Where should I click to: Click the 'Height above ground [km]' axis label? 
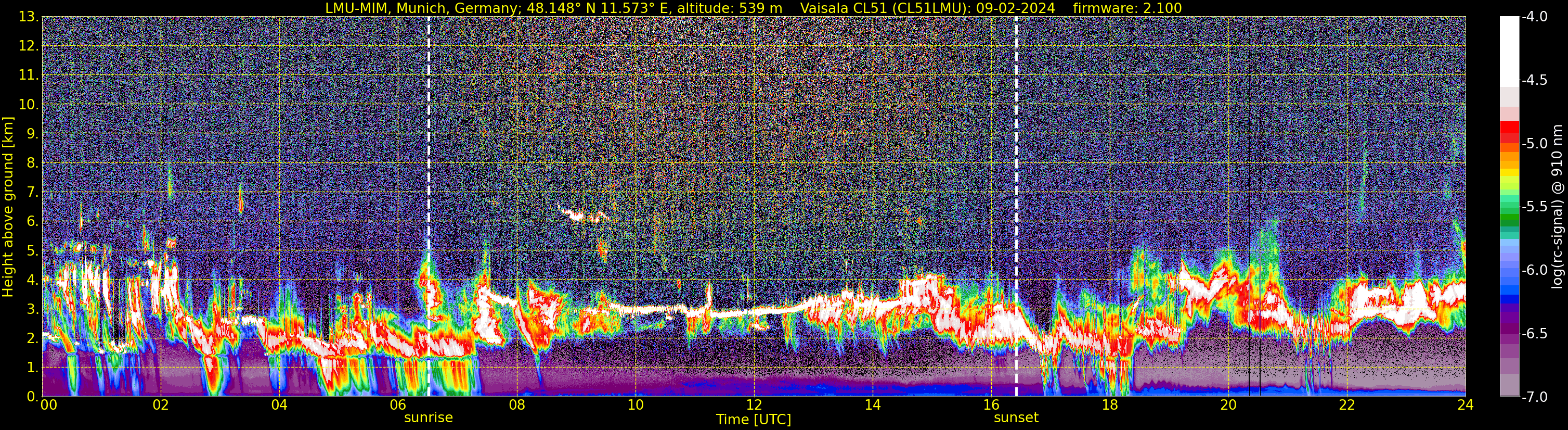click(x=8, y=207)
